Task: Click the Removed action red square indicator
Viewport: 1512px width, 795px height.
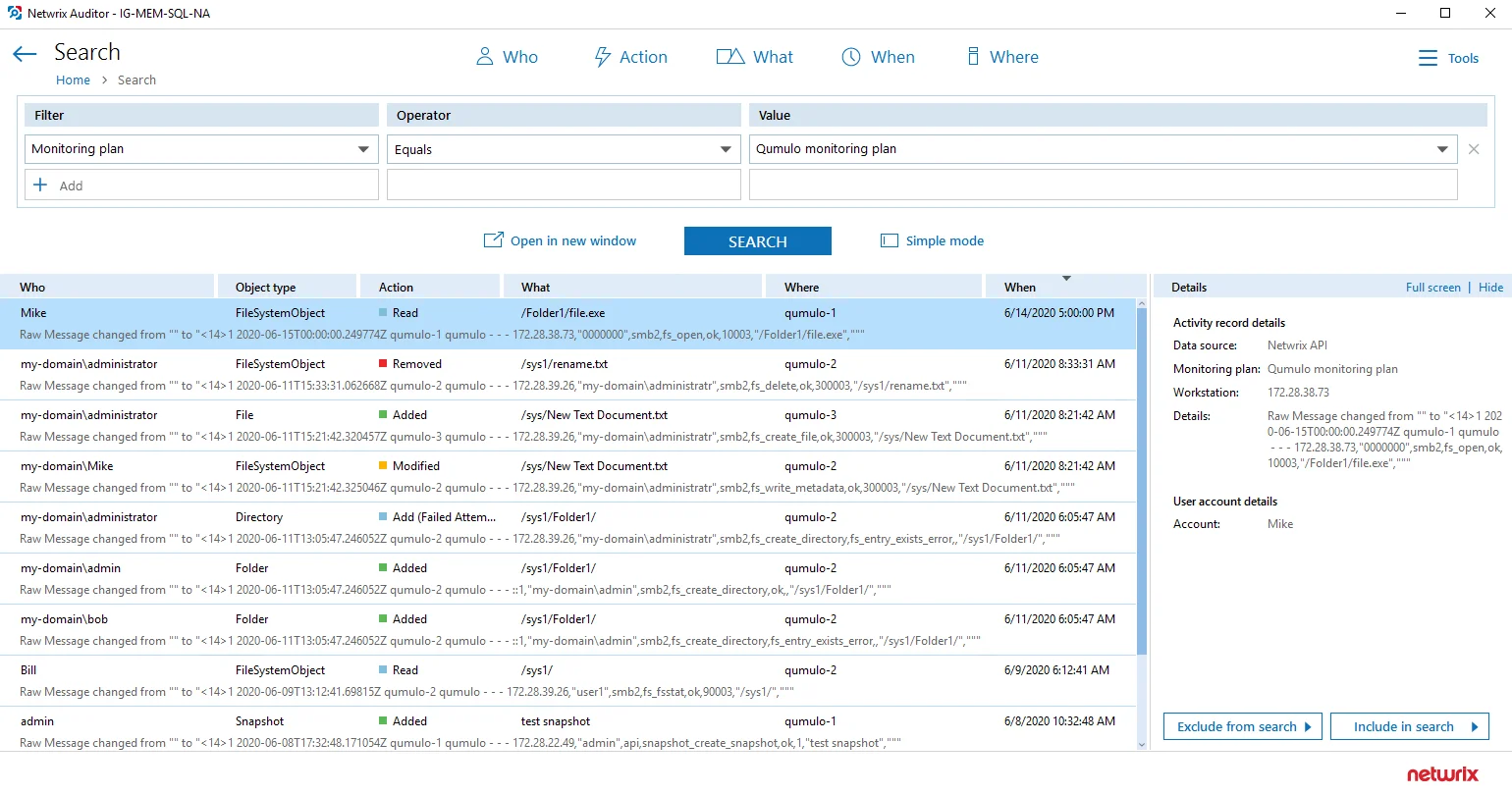Action: 383,363
